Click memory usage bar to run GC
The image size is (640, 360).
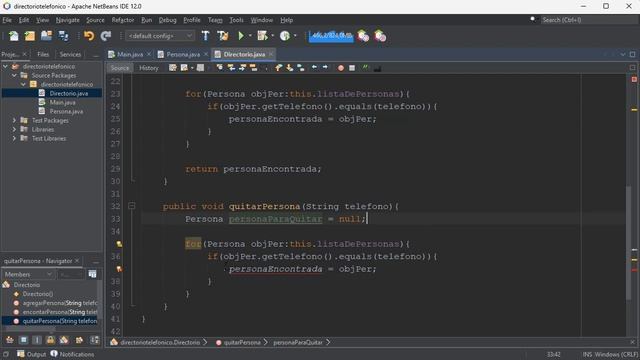point(331,36)
